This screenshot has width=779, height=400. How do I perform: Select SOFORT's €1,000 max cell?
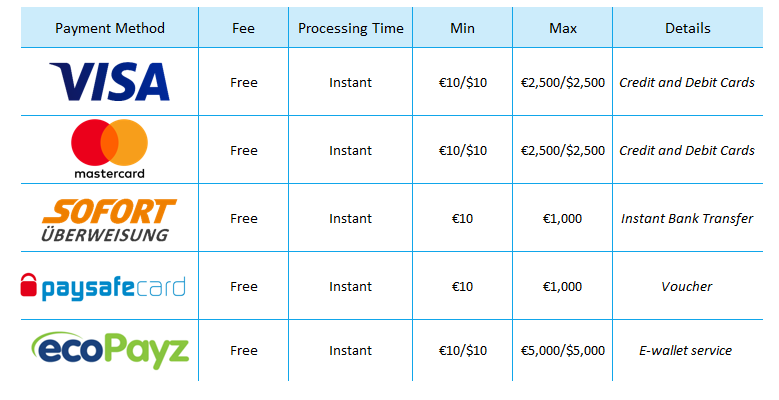562,219
